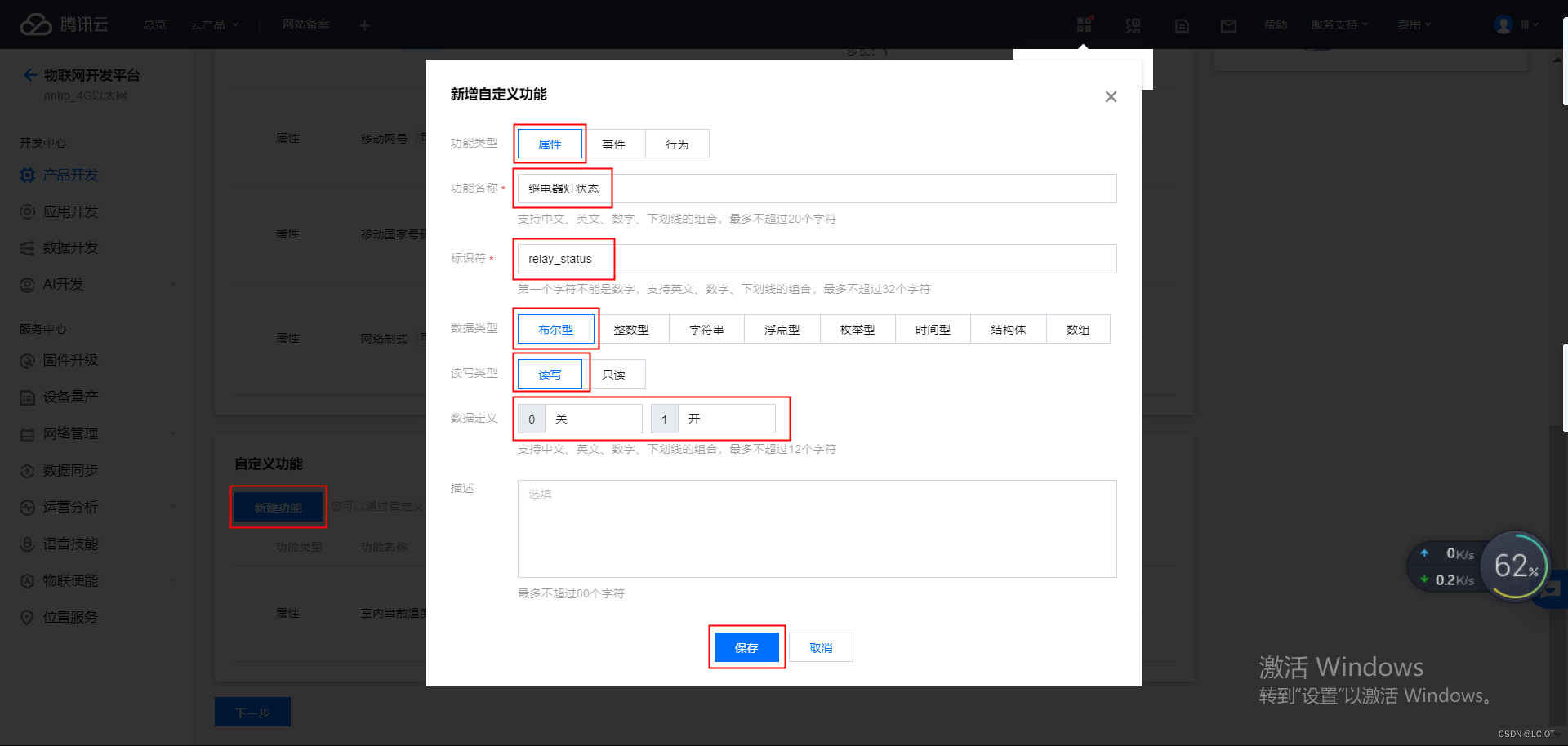
Task: Click the 固件升级 sidebar icon
Action: pos(27,360)
